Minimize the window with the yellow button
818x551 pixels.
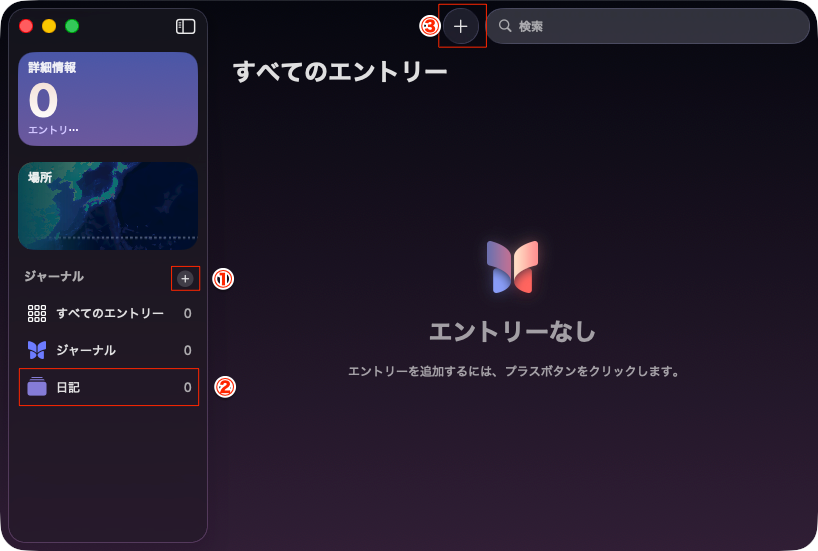click(49, 26)
